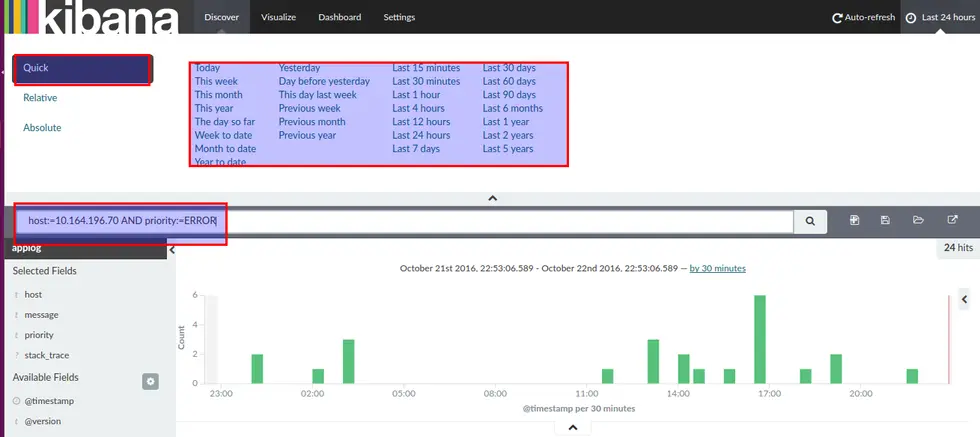Image resolution: width=980 pixels, height=437 pixels.
Task: Create a new search with the icon
Action: [x=854, y=220]
